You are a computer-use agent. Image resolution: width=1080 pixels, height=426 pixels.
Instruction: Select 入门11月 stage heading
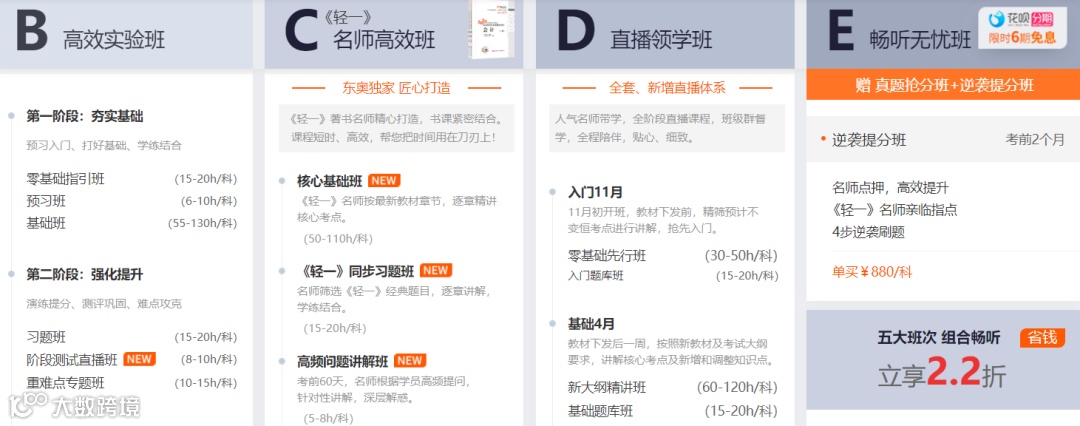coord(595,192)
